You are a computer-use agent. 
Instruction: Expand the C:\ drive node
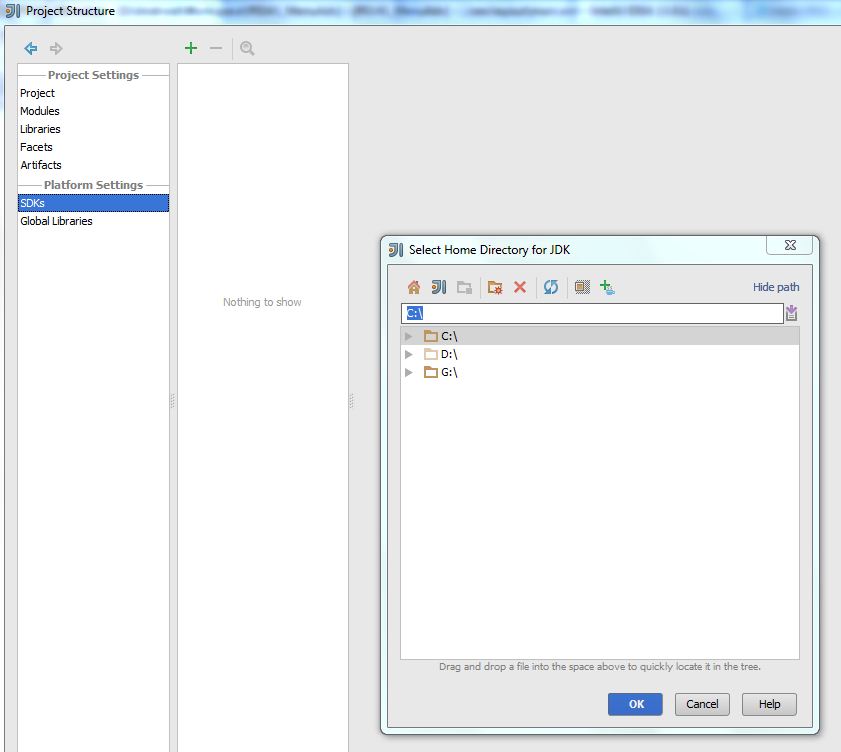coord(409,336)
